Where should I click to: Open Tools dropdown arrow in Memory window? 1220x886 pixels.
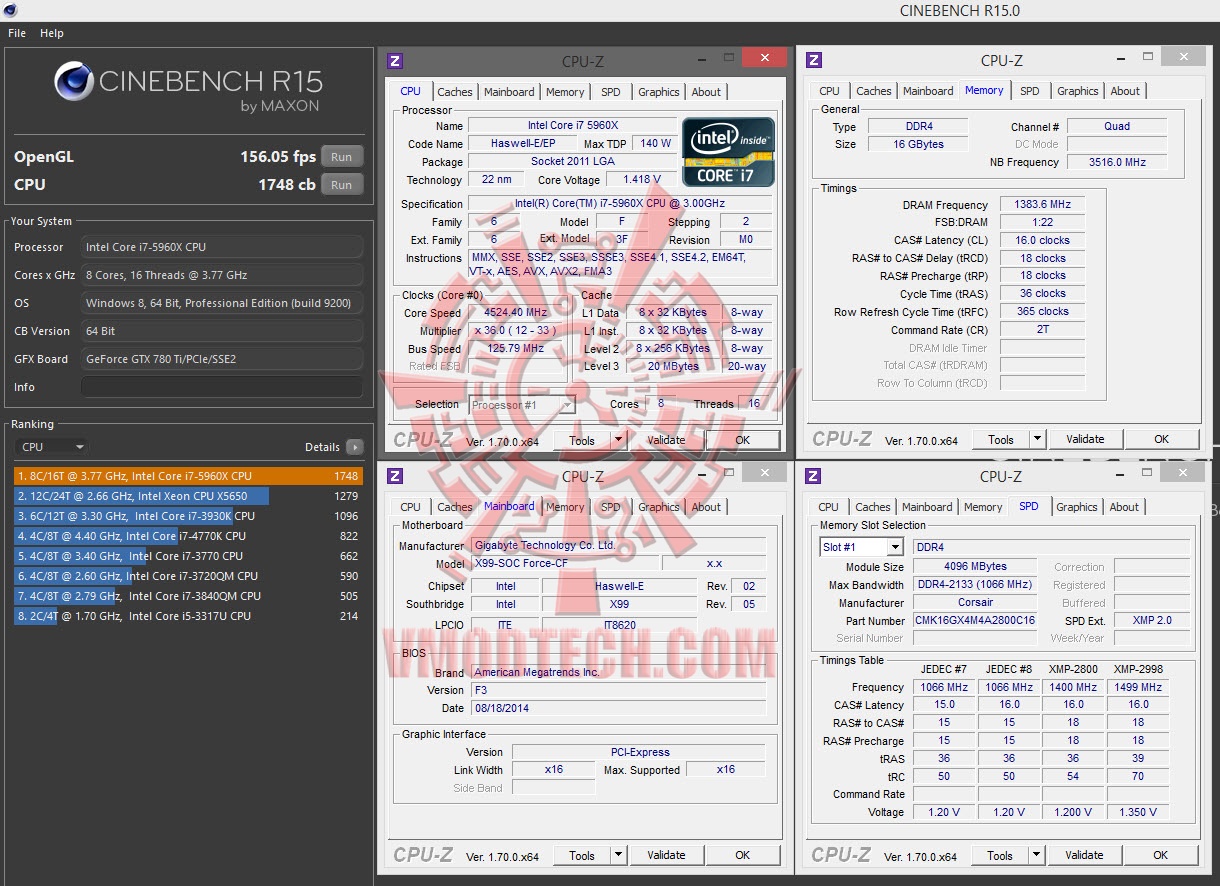pos(1037,439)
